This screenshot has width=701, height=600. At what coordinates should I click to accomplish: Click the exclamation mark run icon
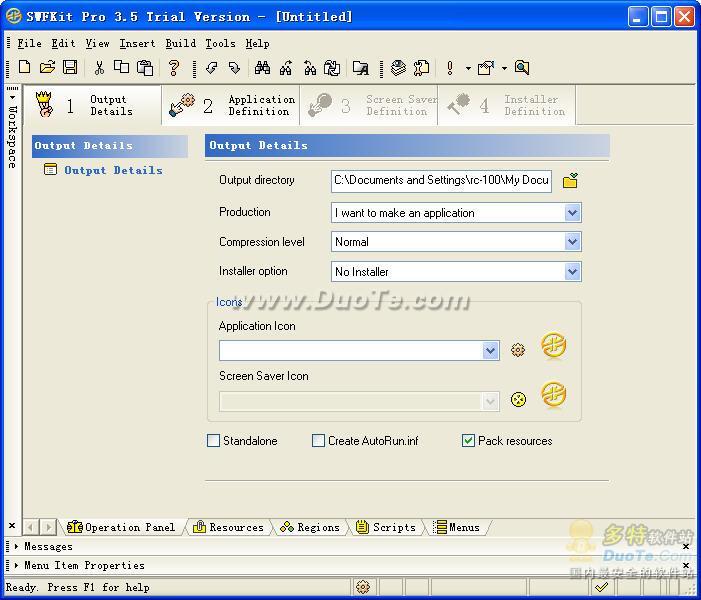pyautogui.click(x=450, y=68)
